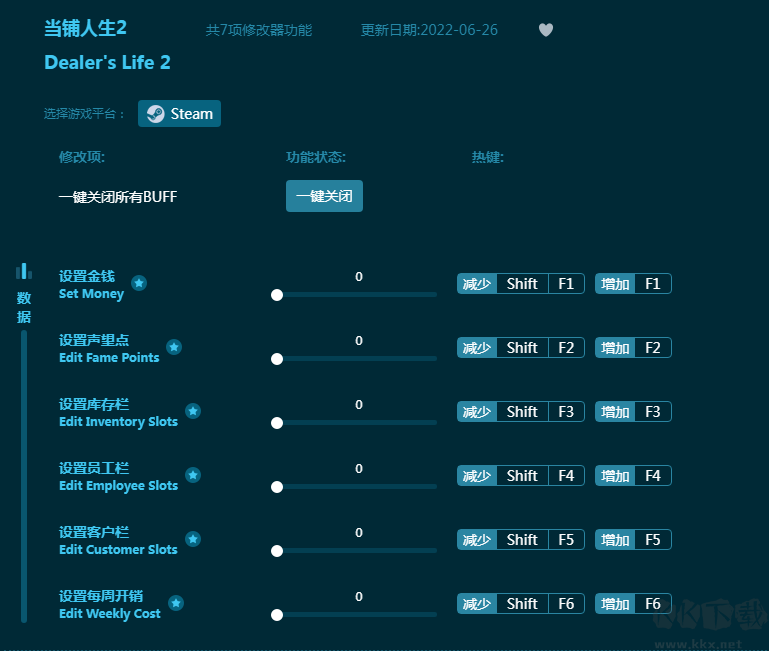Click the Edit Weekly Cost slider handle
Image resolution: width=769 pixels, height=651 pixels.
tap(277, 615)
